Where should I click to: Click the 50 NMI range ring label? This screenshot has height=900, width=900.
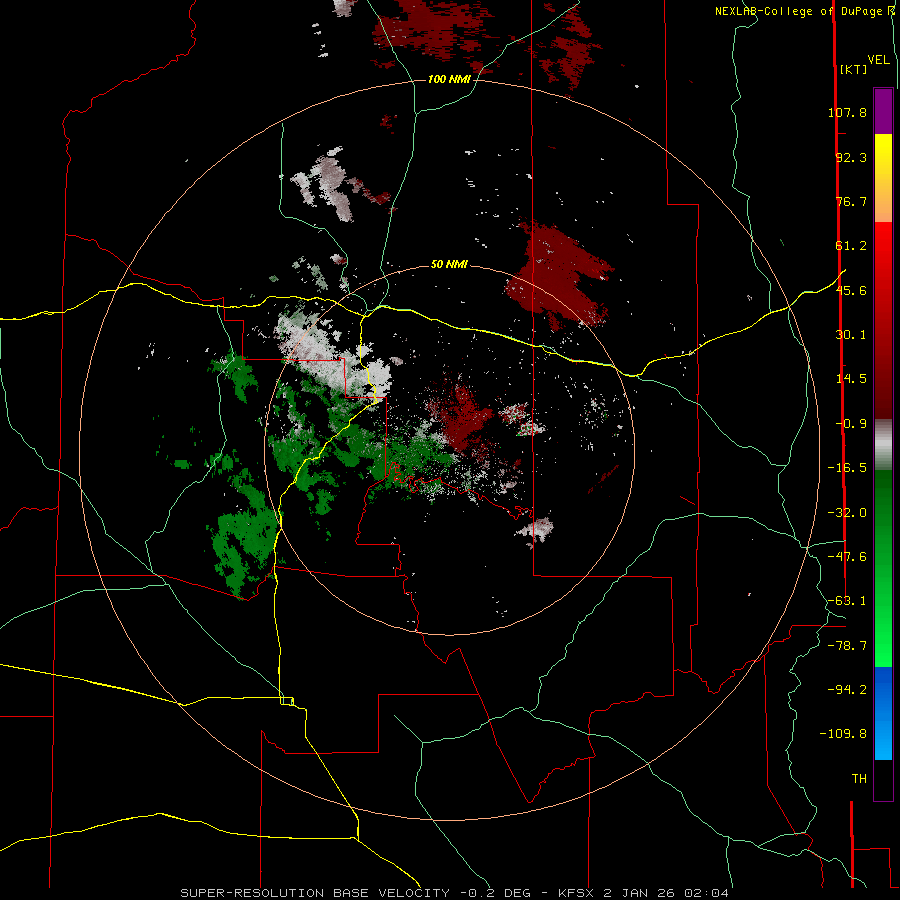click(x=449, y=265)
